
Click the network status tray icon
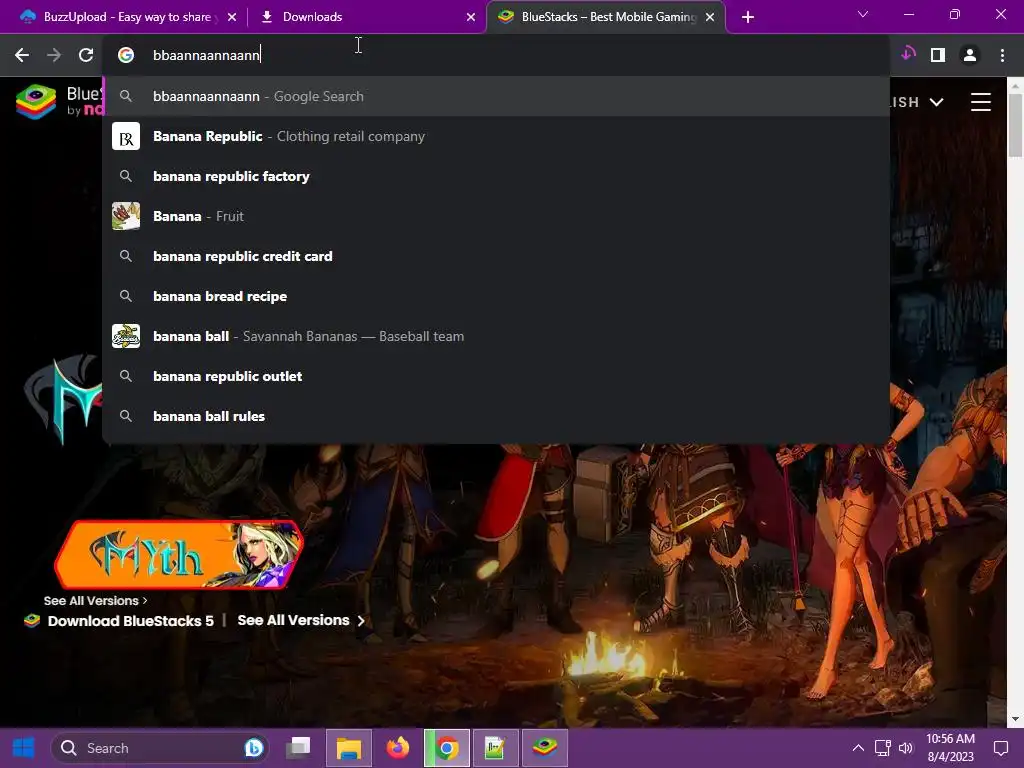882,748
